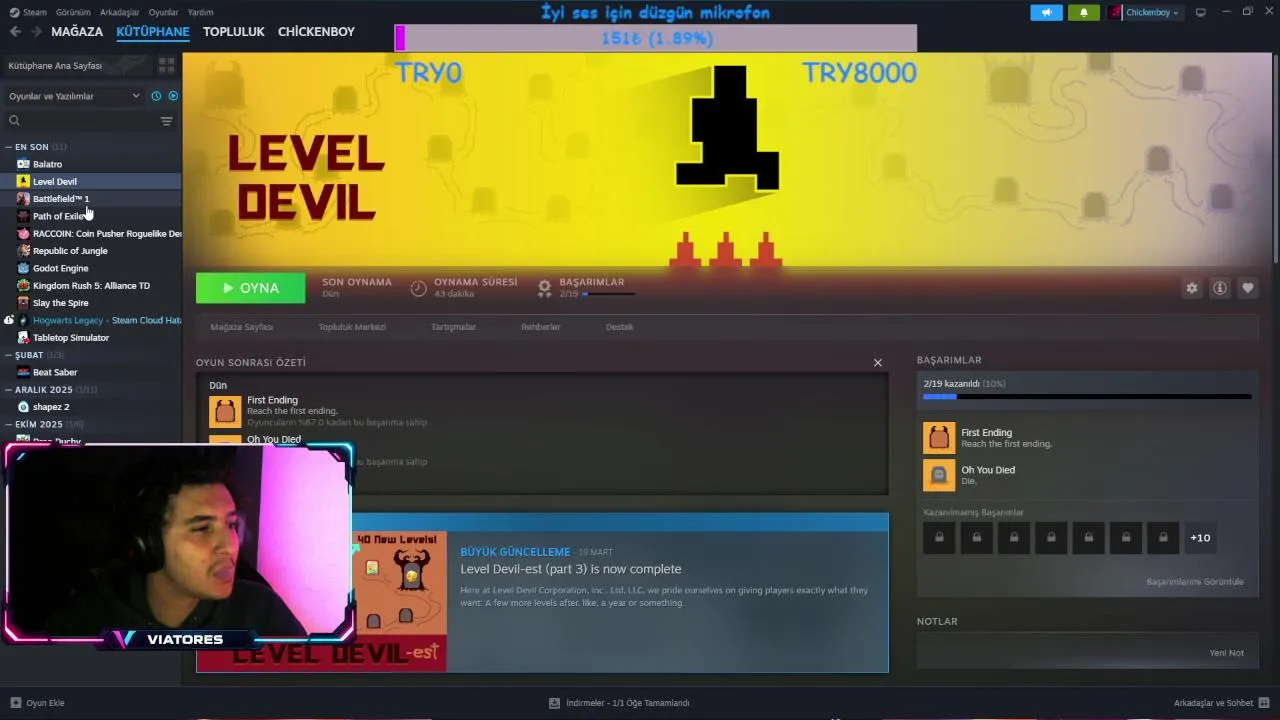The height and width of the screenshot is (720, 1280).
Task: Open the Level Devil-est update news card
Action: pos(542,592)
